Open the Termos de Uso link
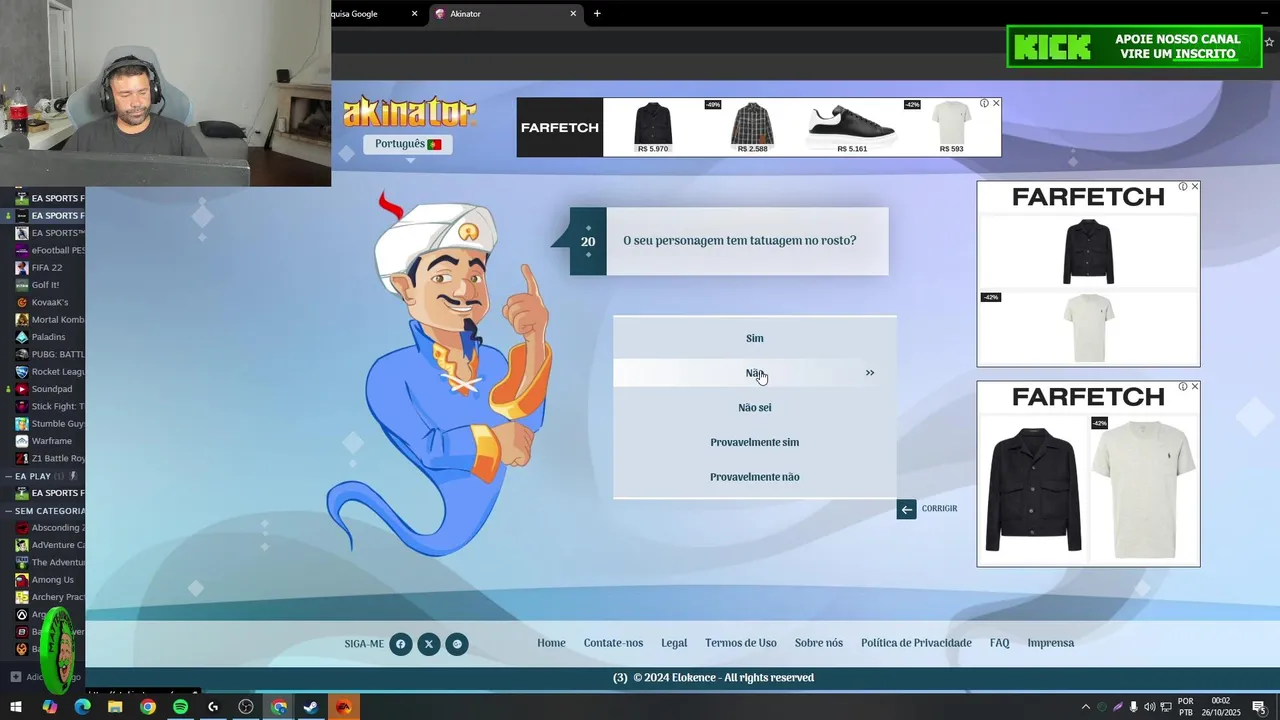This screenshot has width=1280, height=720. (740, 643)
